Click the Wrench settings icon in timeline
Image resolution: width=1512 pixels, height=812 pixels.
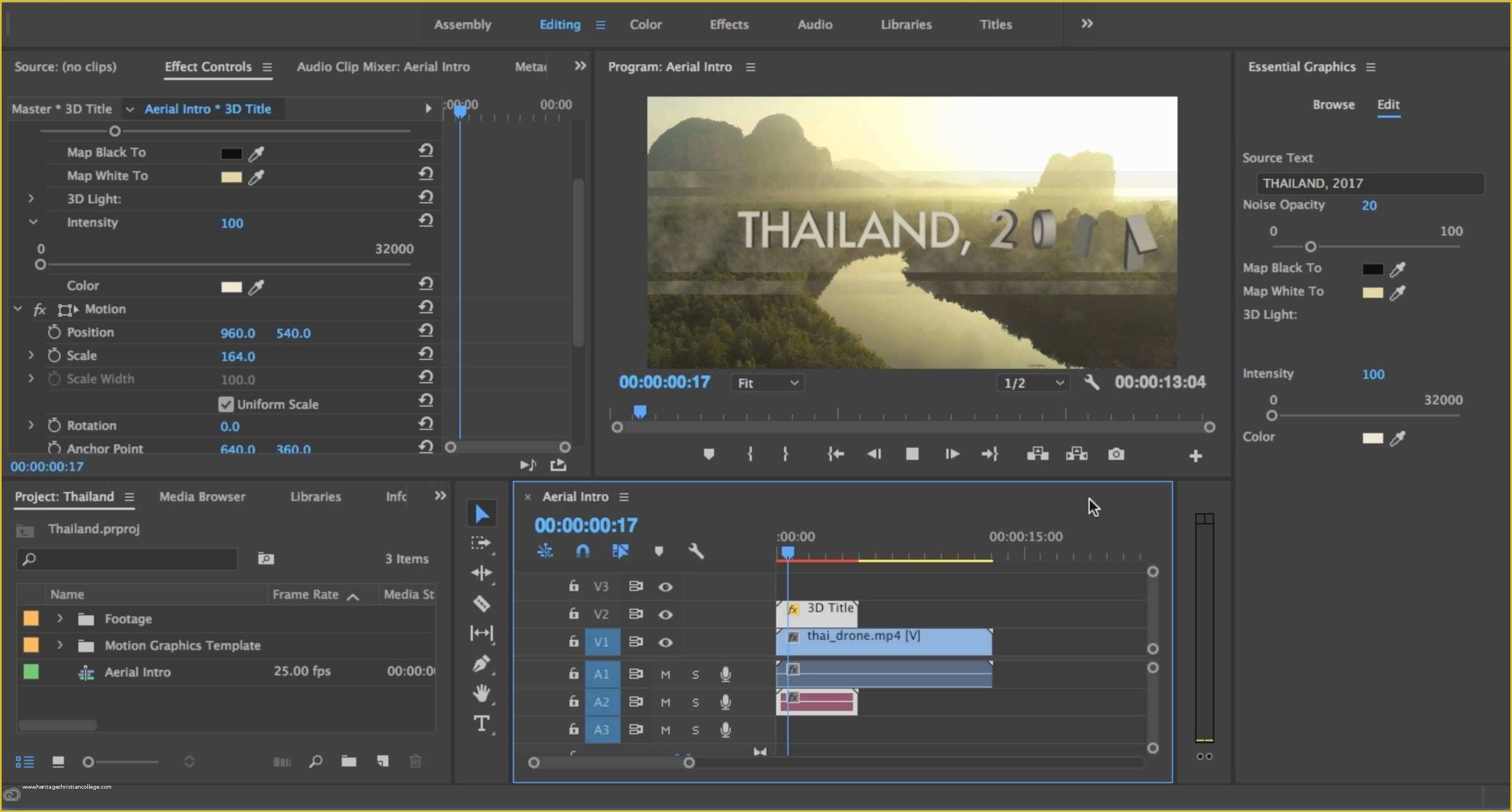click(x=697, y=551)
